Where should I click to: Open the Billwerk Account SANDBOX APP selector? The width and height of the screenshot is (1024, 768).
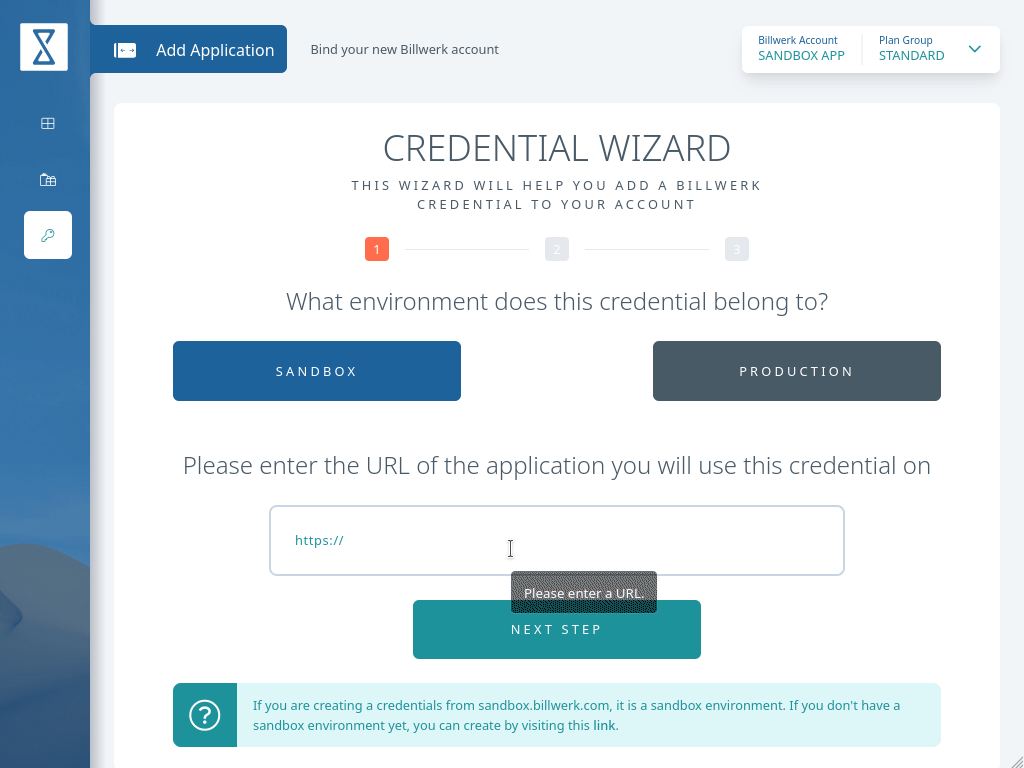[801, 49]
